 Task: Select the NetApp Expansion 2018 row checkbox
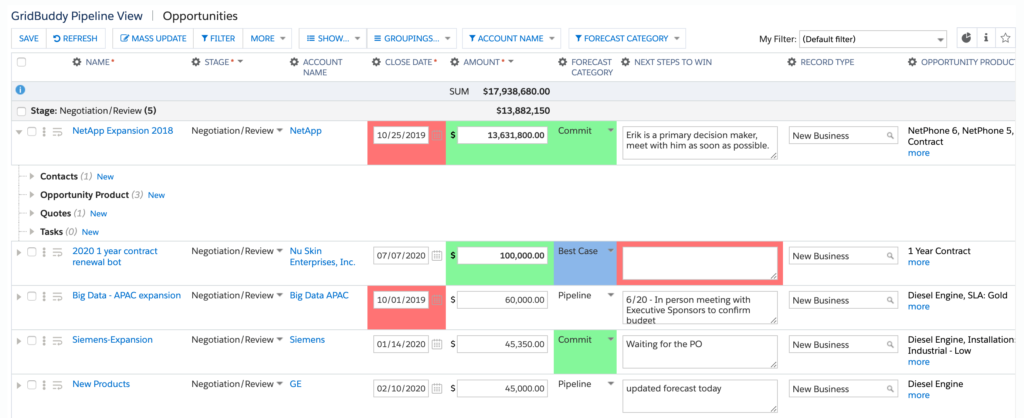pyautogui.click(x=31, y=131)
